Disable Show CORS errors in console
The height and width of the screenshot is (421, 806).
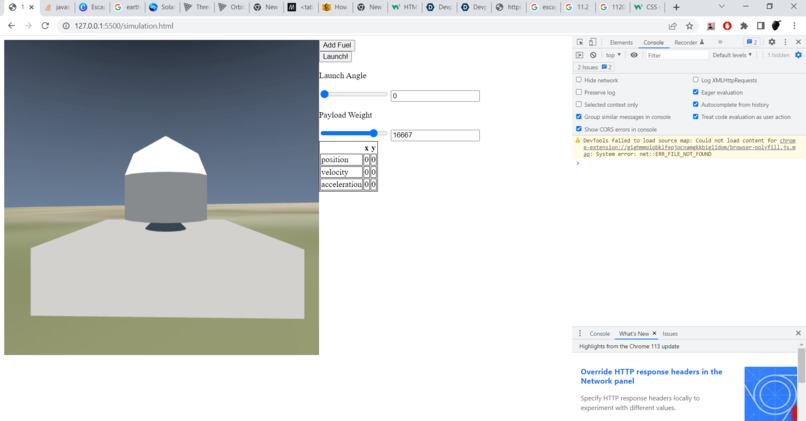(x=579, y=129)
